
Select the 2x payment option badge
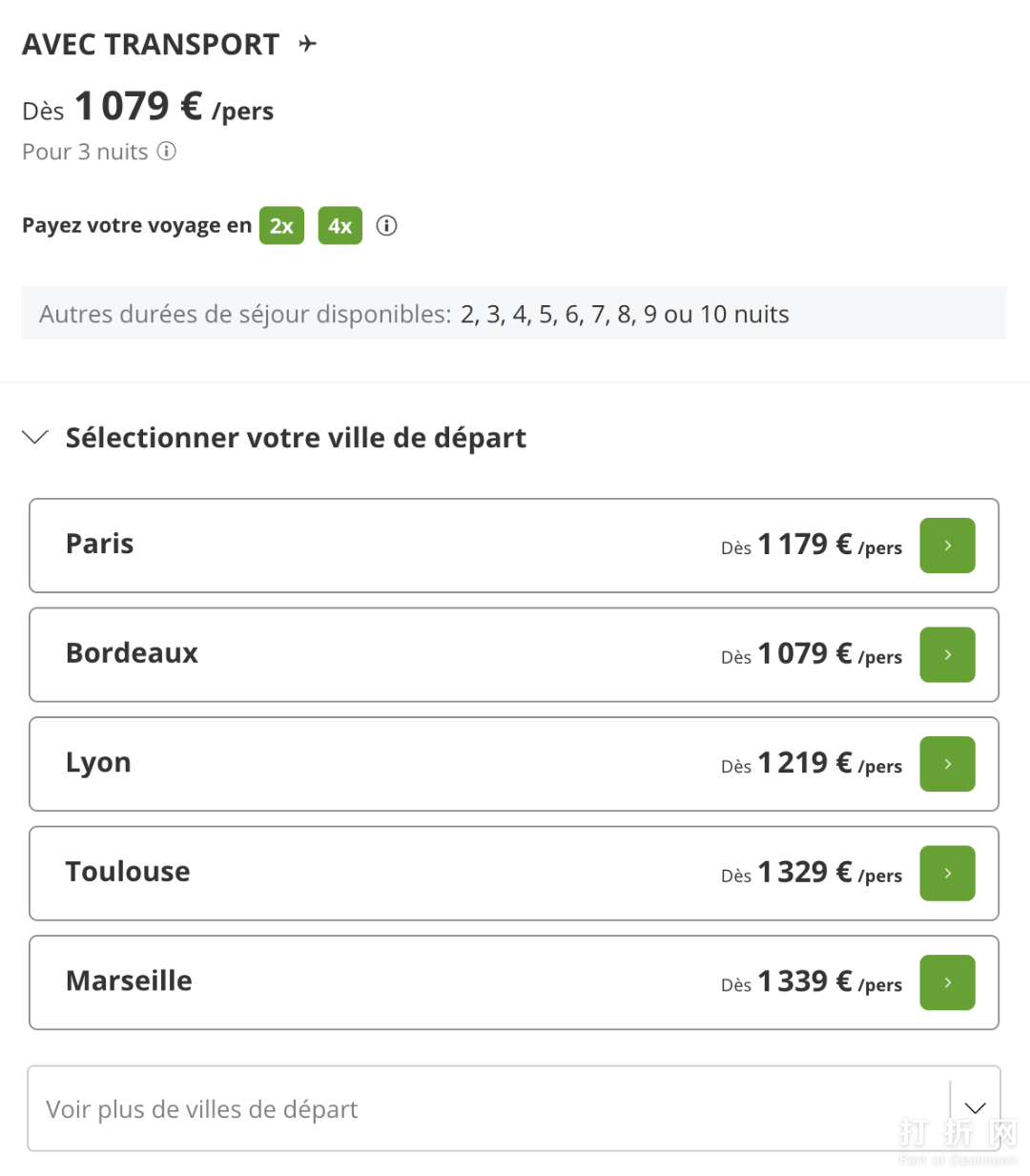pyautogui.click(x=281, y=226)
